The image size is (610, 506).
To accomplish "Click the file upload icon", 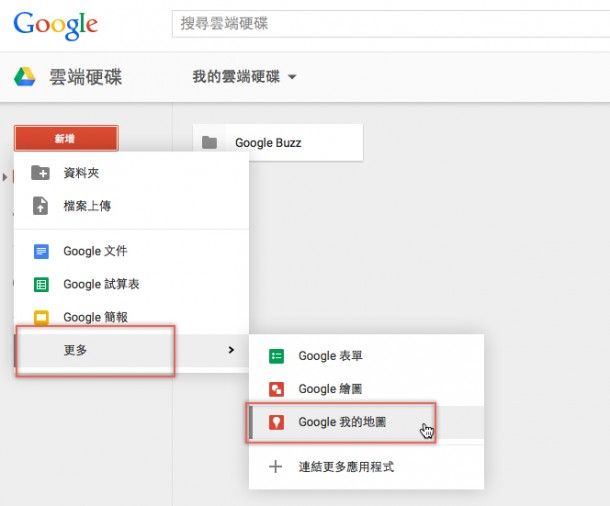I will pyautogui.click(x=41, y=206).
